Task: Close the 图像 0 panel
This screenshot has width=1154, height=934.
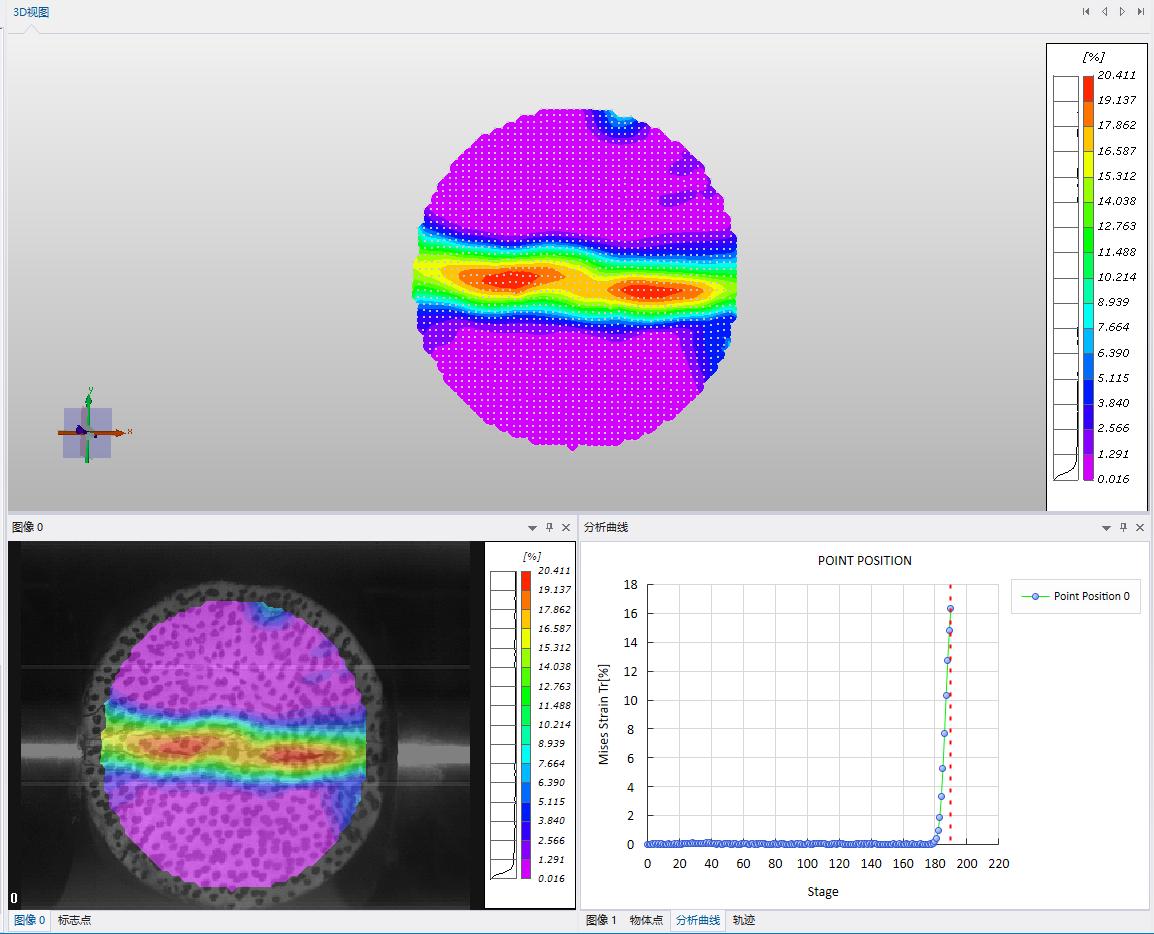Action: pyautogui.click(x=566, y=527)
